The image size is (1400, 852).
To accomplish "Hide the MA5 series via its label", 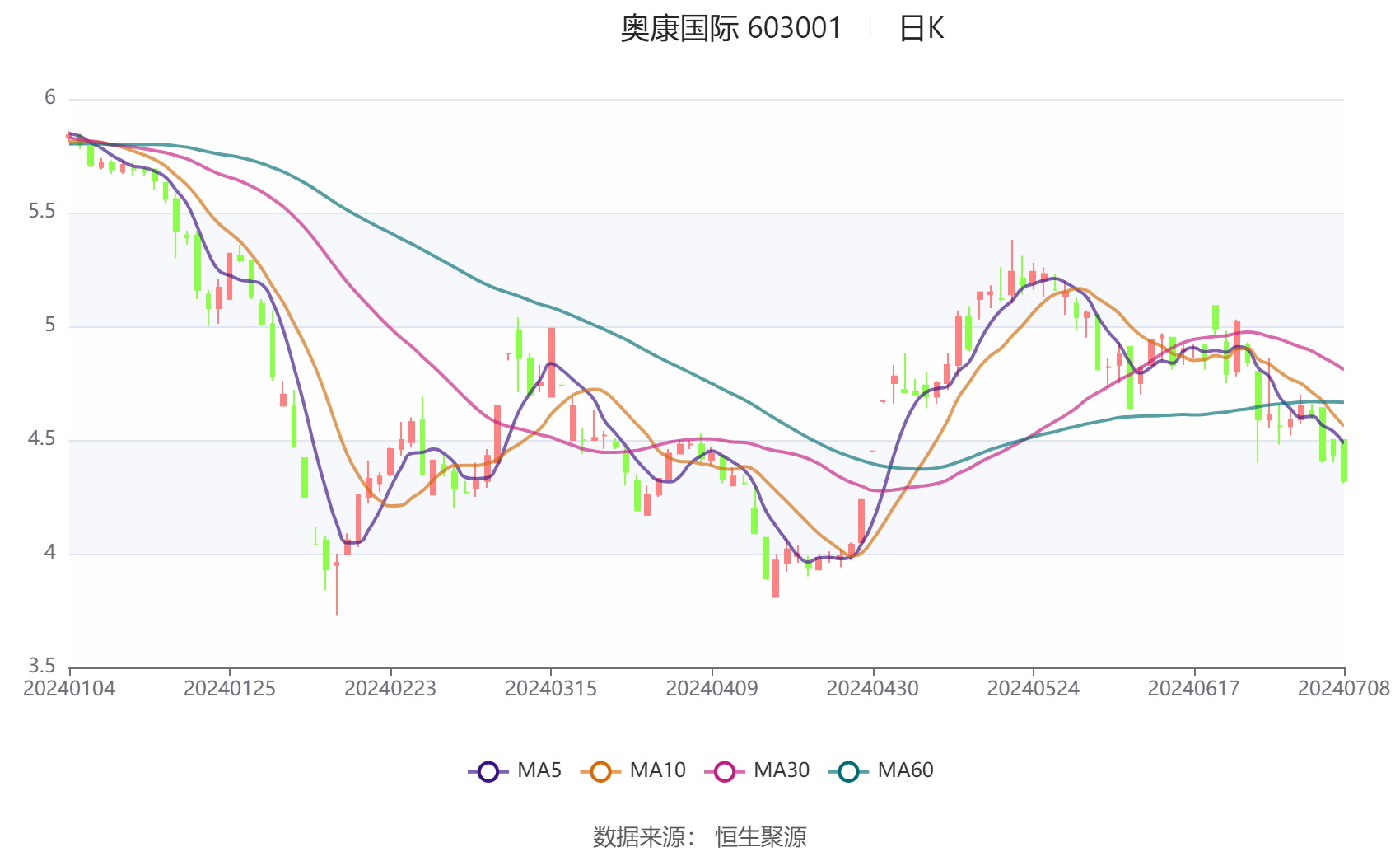I will 539,770.
